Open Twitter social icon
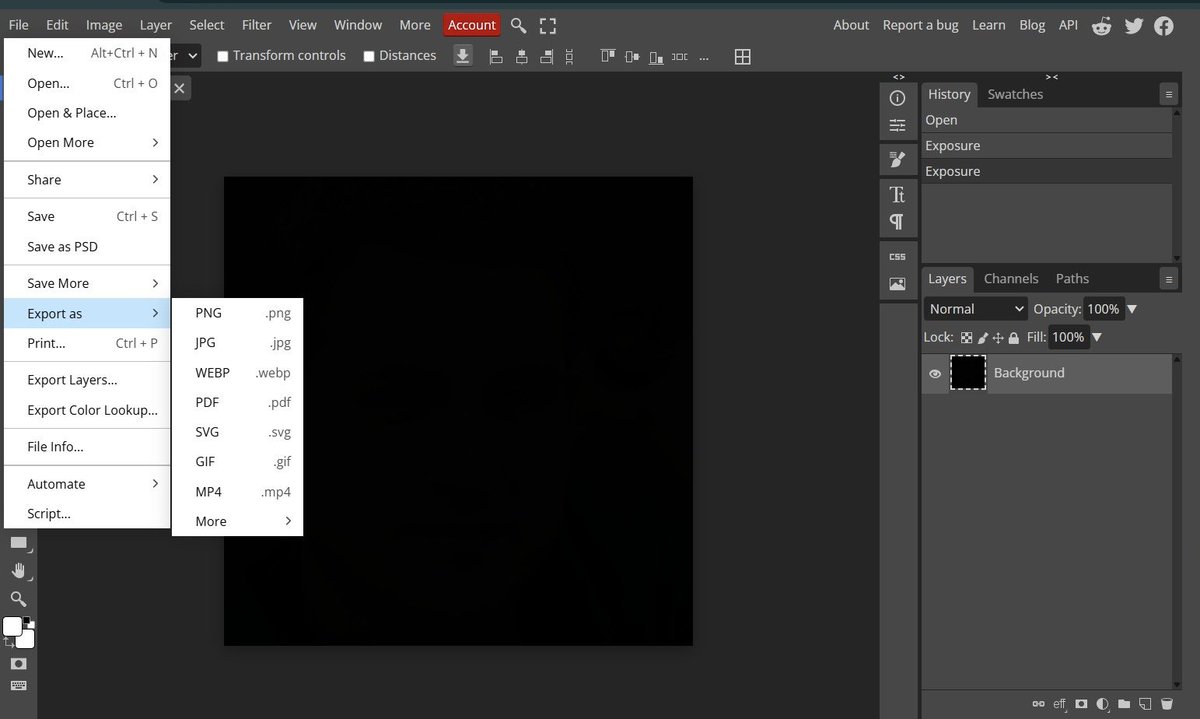Image resolution: width=1200 pixels, height=719 pixels. click(x=1133, y=26)
